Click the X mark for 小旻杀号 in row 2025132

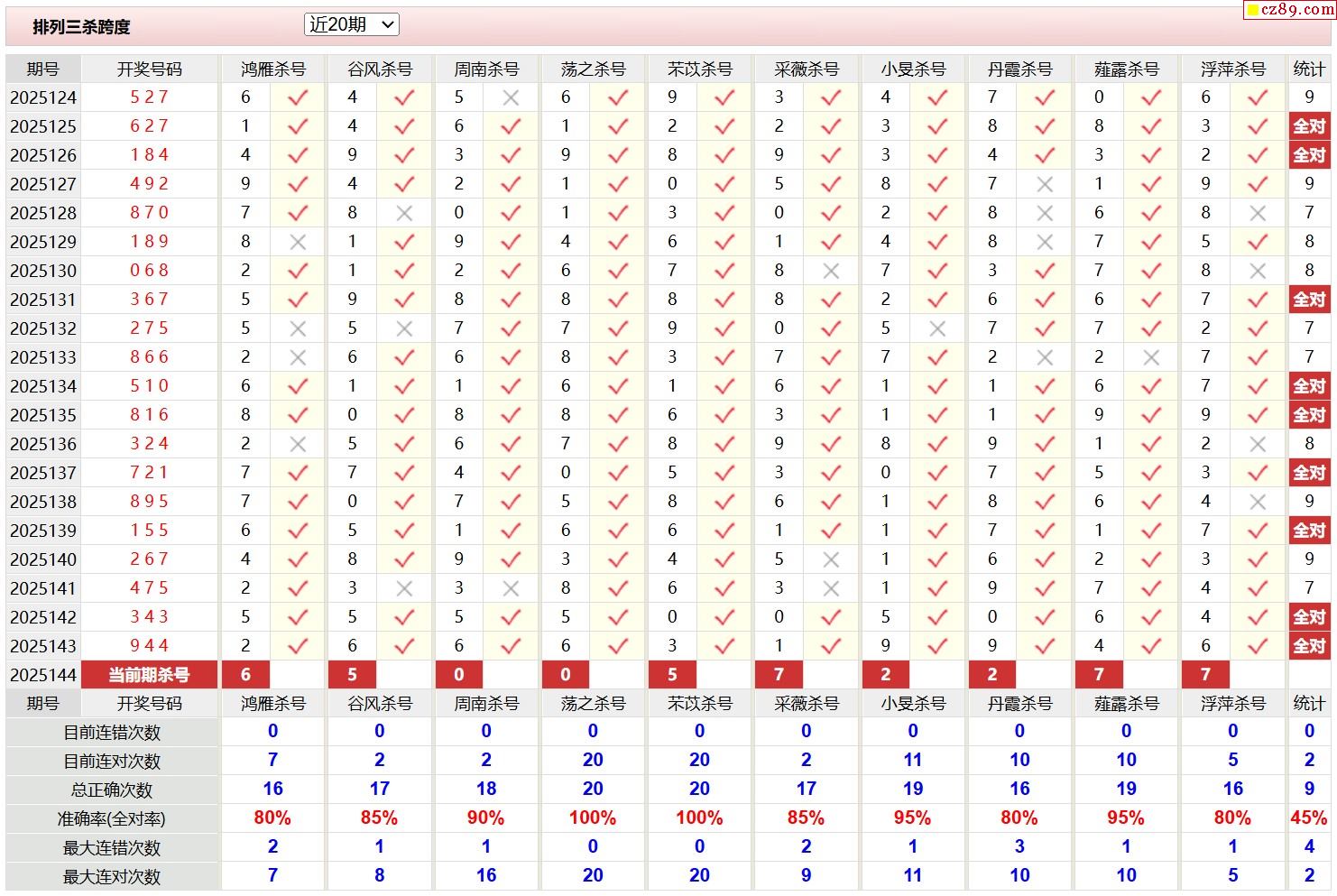[x=937, y=328]
